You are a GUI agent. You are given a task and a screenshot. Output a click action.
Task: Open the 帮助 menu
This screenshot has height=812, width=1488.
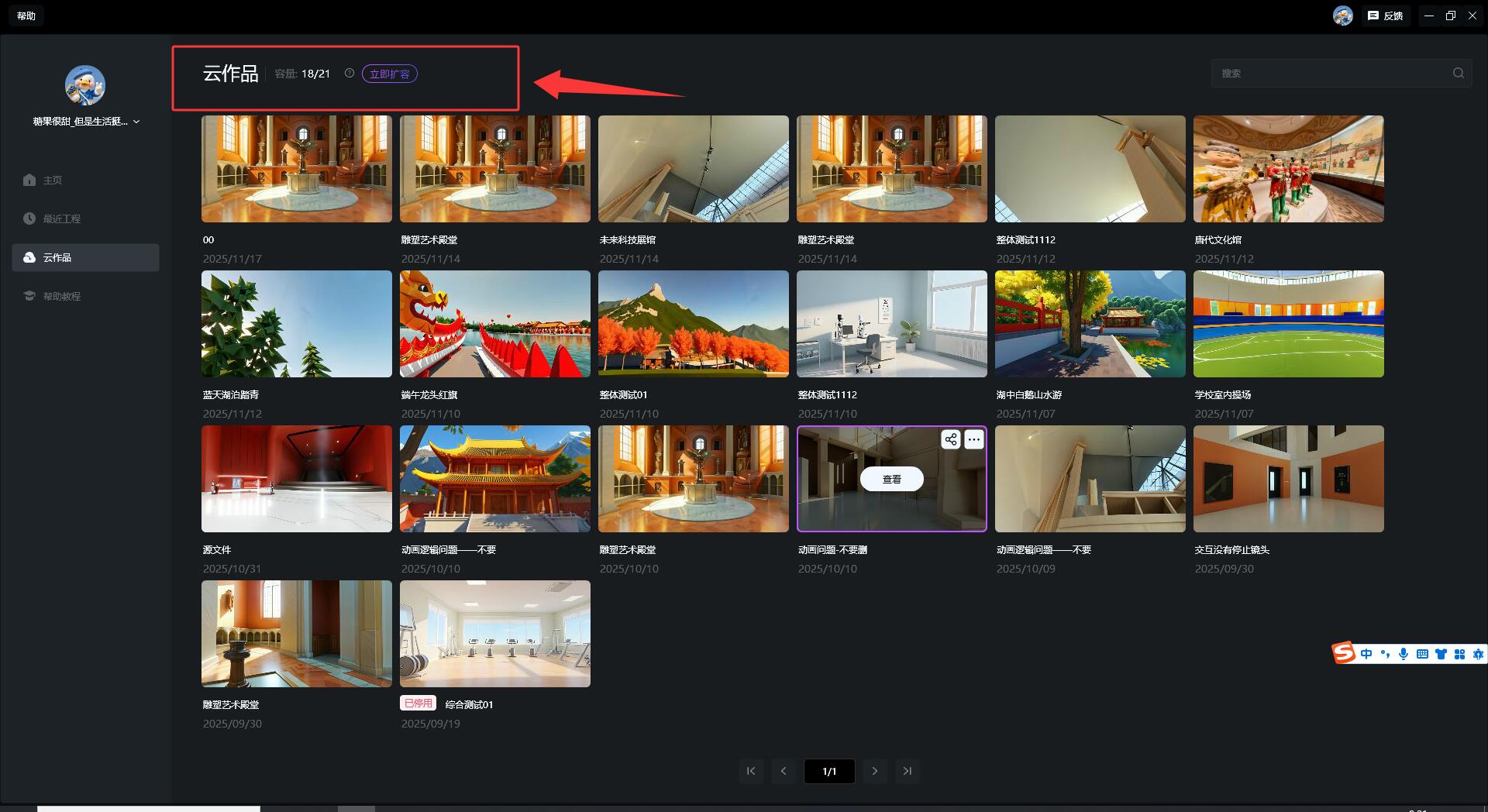coord(26,15)
